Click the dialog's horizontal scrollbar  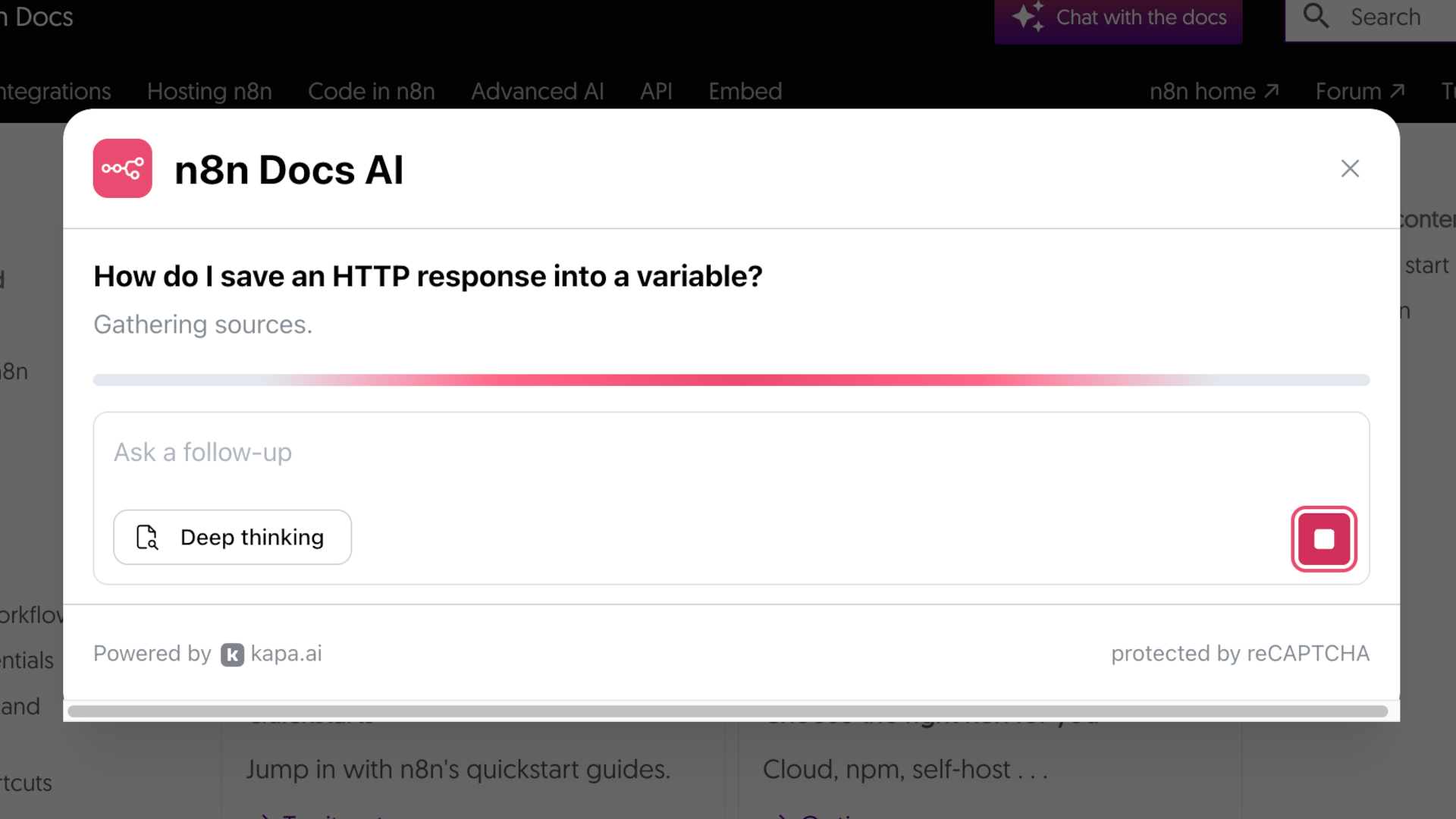(x=727, y=711)
